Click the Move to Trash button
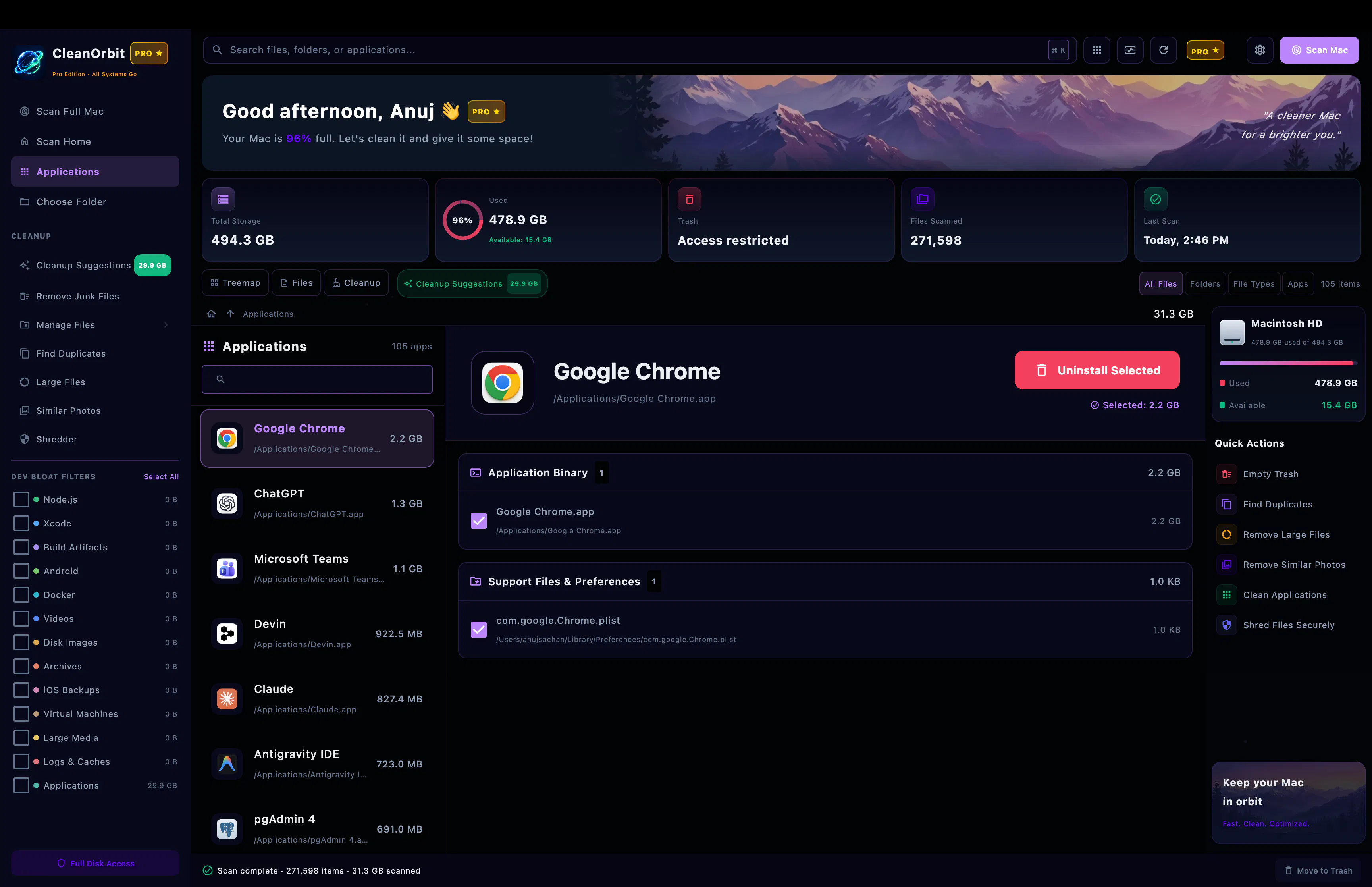Image resolution: width=1372 pixels, height=887 pixels. [1318, 870]
